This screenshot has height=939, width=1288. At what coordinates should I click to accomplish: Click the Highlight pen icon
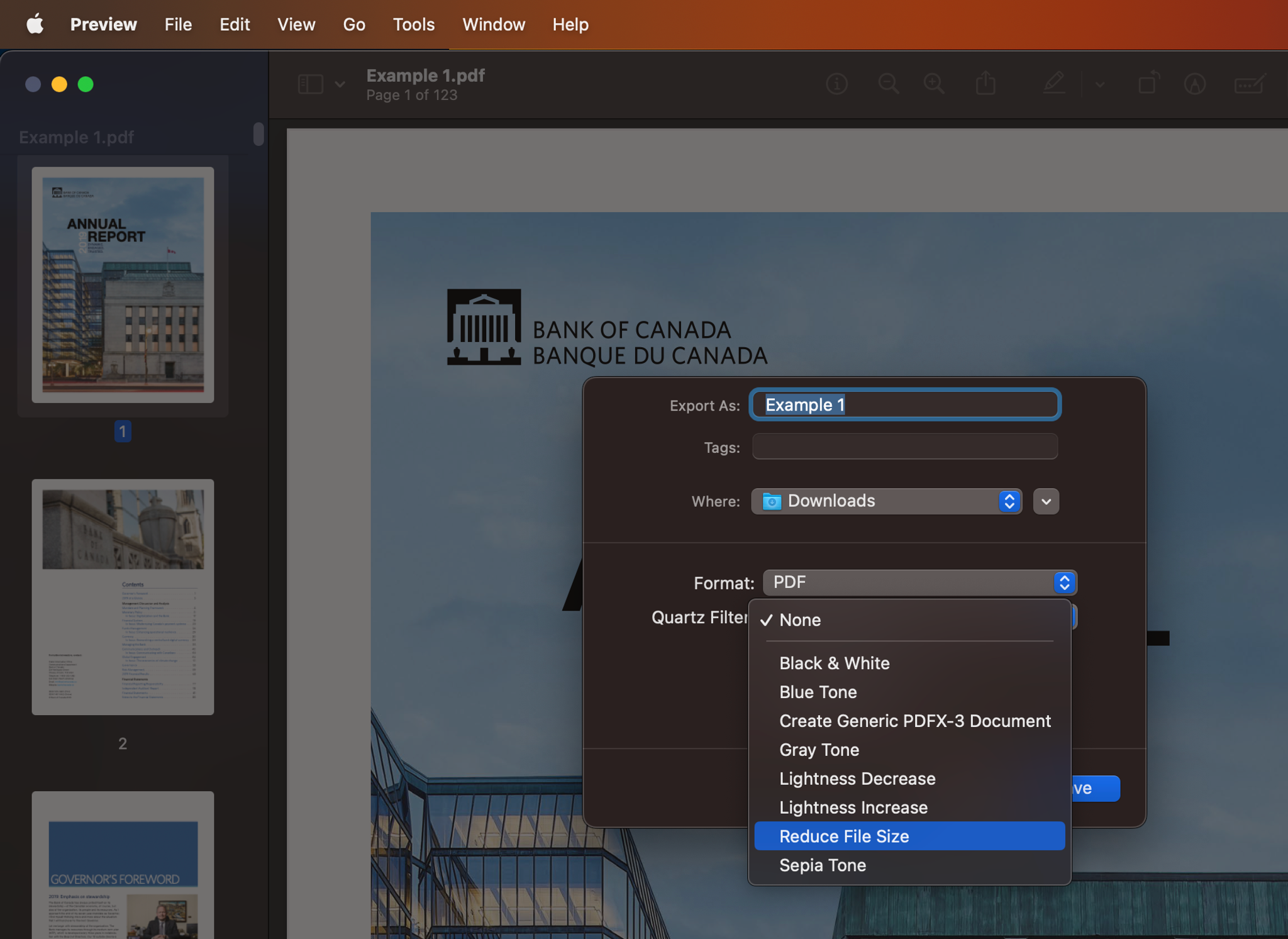1054,83
